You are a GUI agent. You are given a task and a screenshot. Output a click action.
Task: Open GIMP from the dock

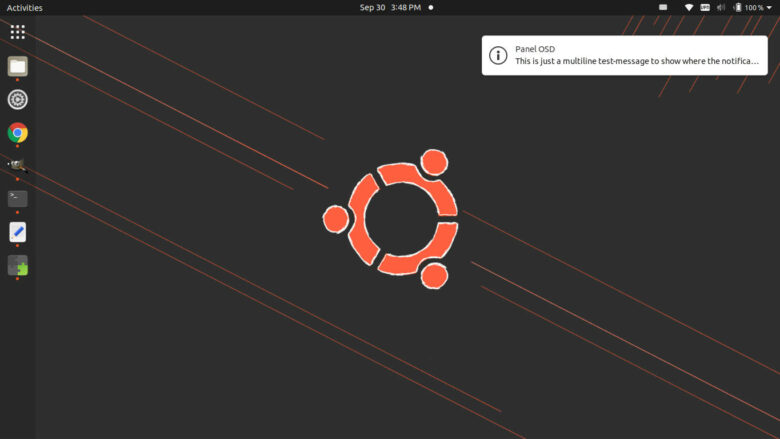[17, 166]
